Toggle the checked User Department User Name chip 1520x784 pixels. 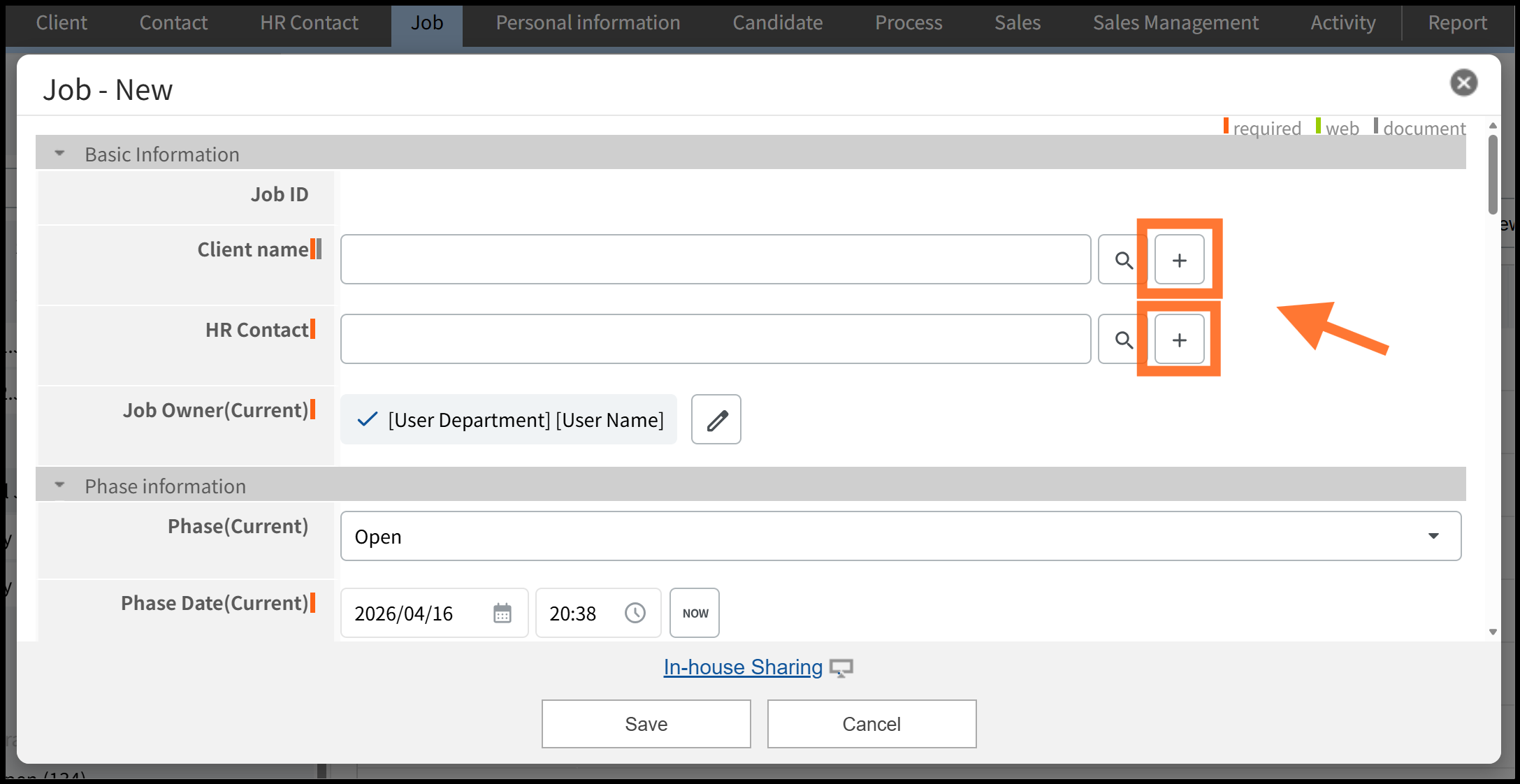[x=509, y=420]
